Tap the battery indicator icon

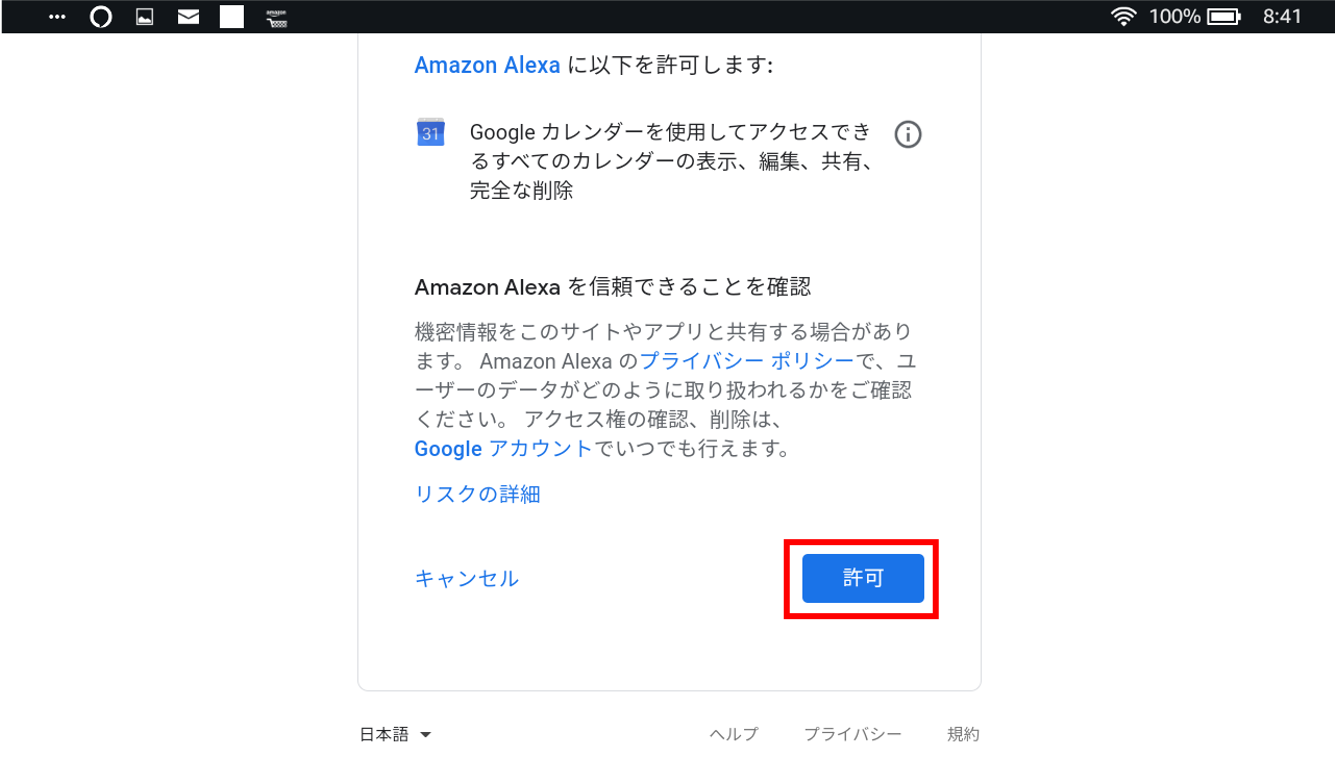pyautogui.click(x=1224, y=17)
